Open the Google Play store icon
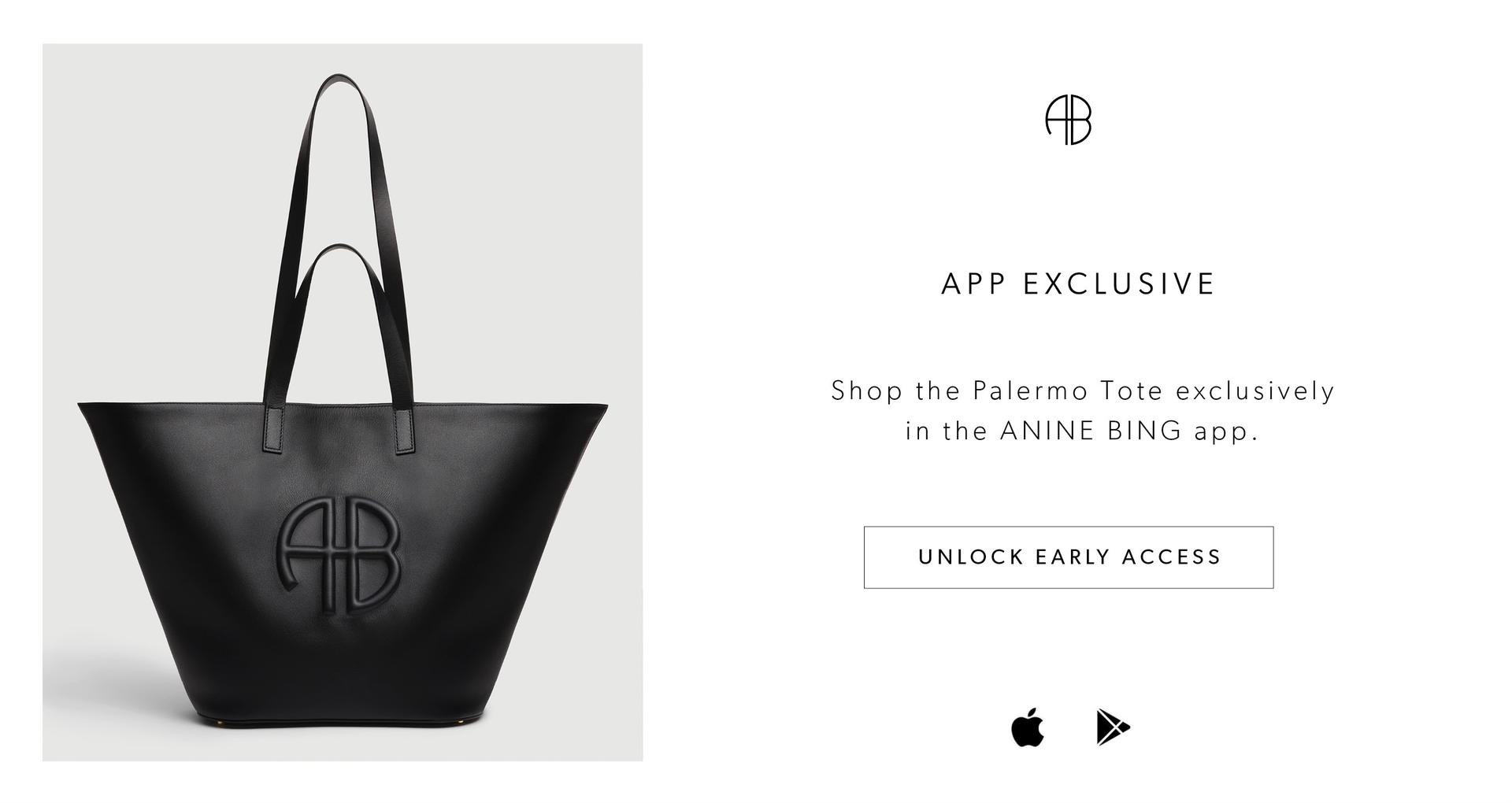The width and height of the screenshot is (1512, 803). [x=1113, y=727]
